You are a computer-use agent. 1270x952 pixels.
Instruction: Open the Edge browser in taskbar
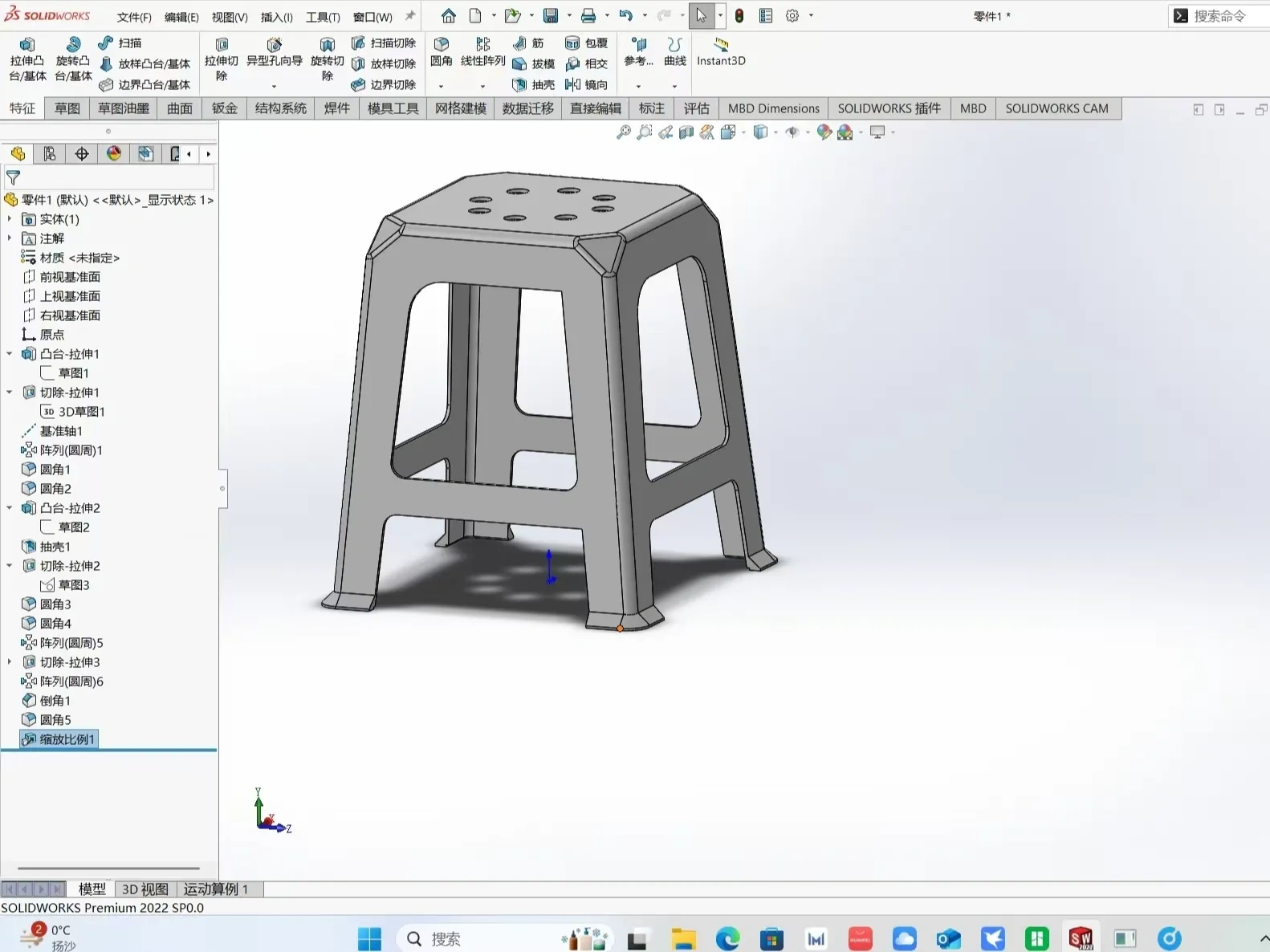click(728, 938)
